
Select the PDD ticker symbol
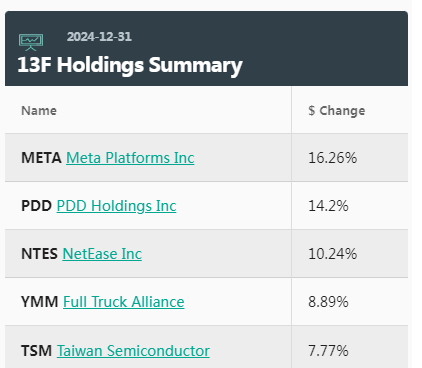point(37,206)
